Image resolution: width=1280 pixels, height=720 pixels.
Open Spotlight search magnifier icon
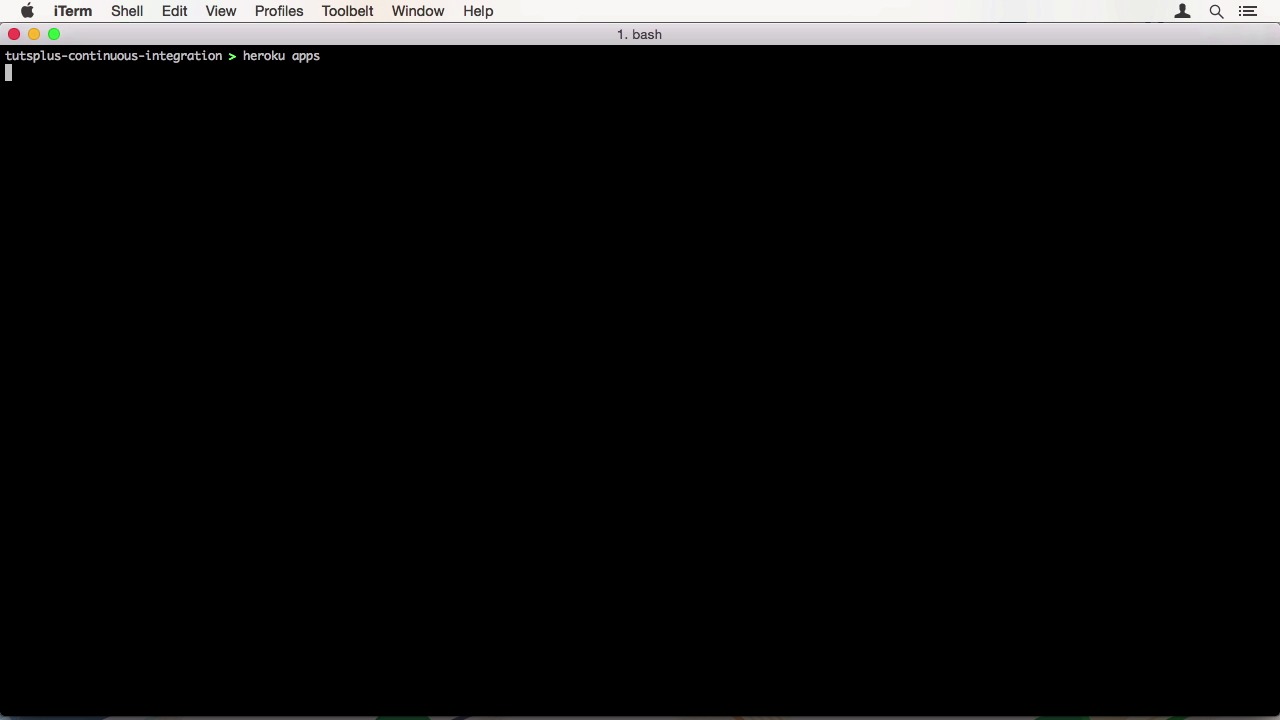[x=1216, y=11]
